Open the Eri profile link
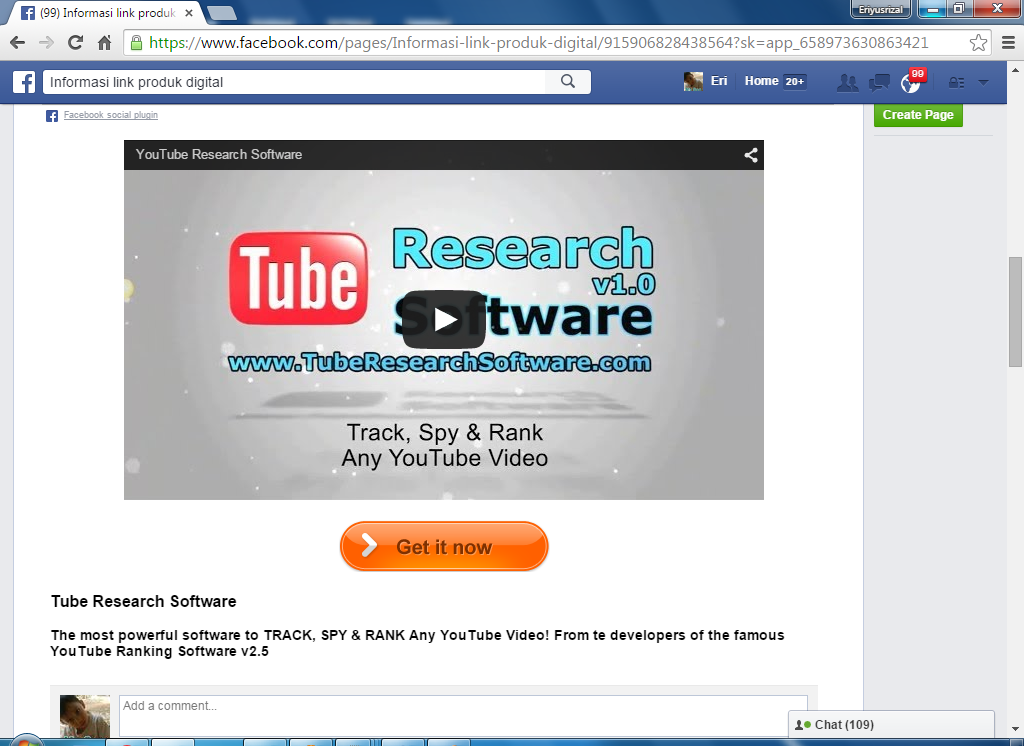Image resolution: width=1024 pixels, height=746 pixels. pyautogui.click(x=719, y=81)
